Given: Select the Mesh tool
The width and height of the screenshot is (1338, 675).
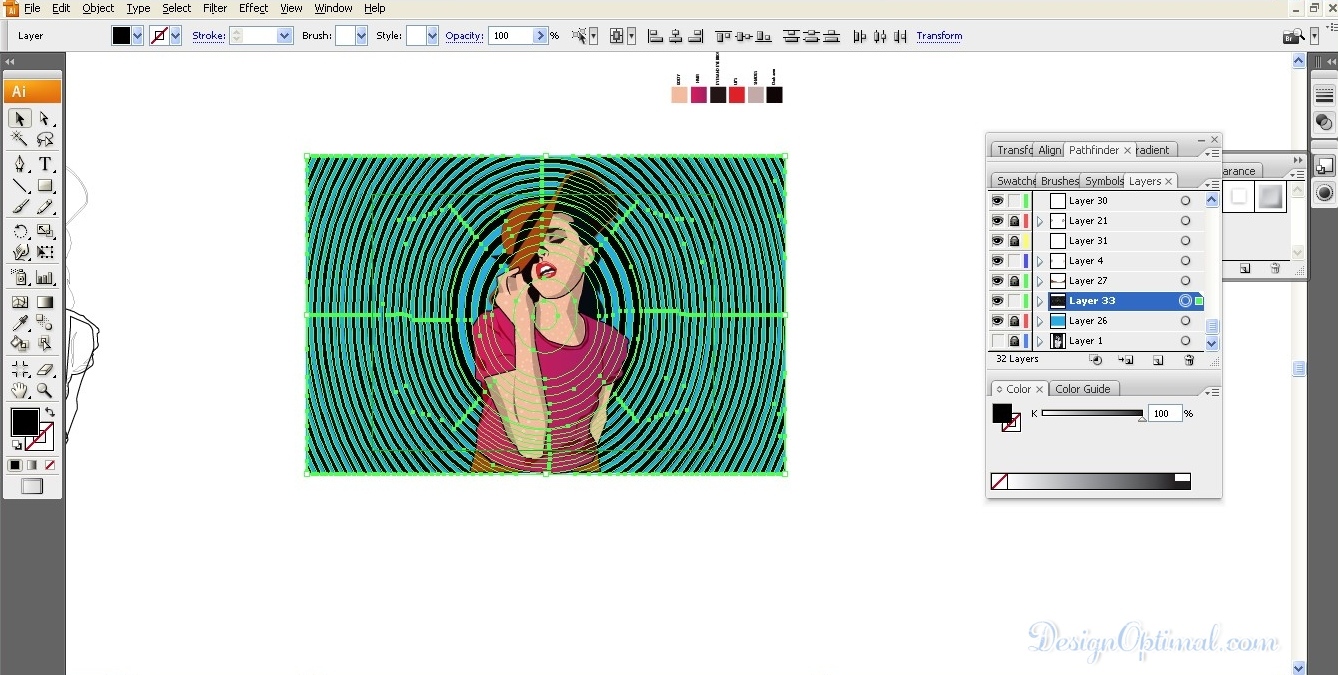Looking at the screenshot, I should [x=19, y=302].
